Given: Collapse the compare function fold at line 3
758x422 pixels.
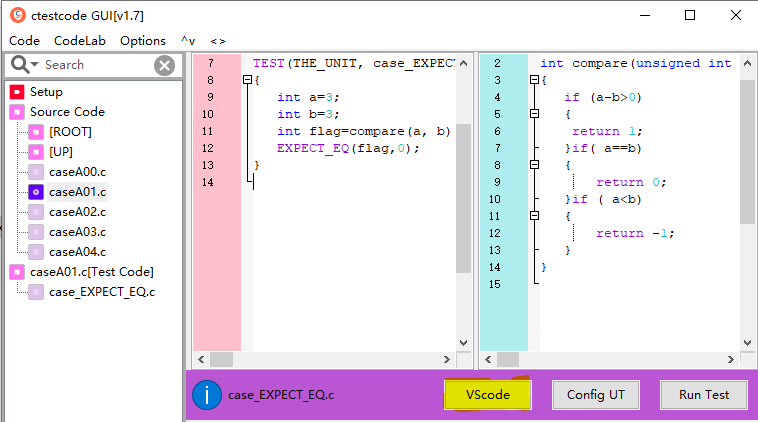Looking at the screenshot, I should coord(534,80).
